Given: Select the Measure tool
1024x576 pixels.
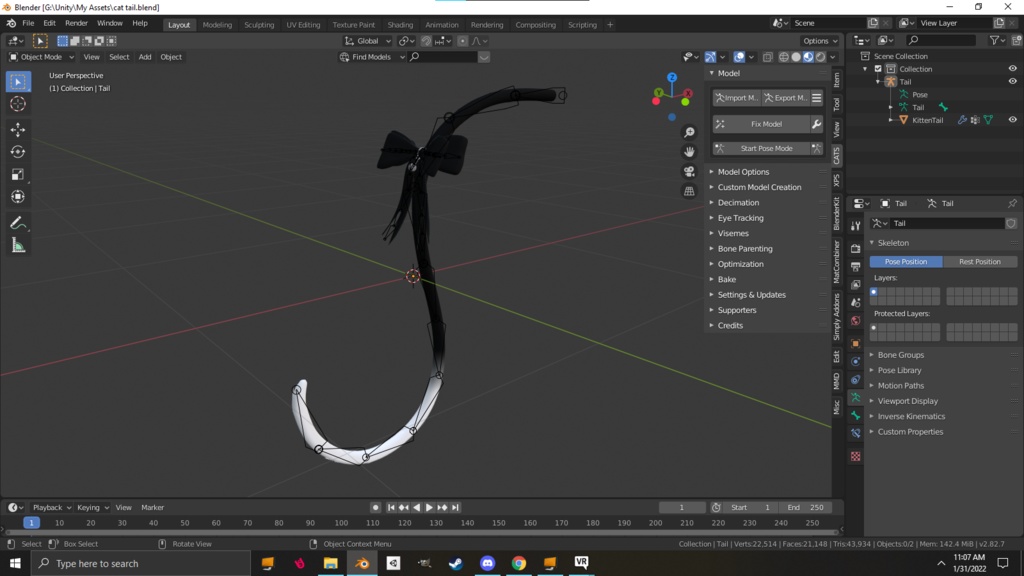Looking at the screenshot, I should pos(18,246).
